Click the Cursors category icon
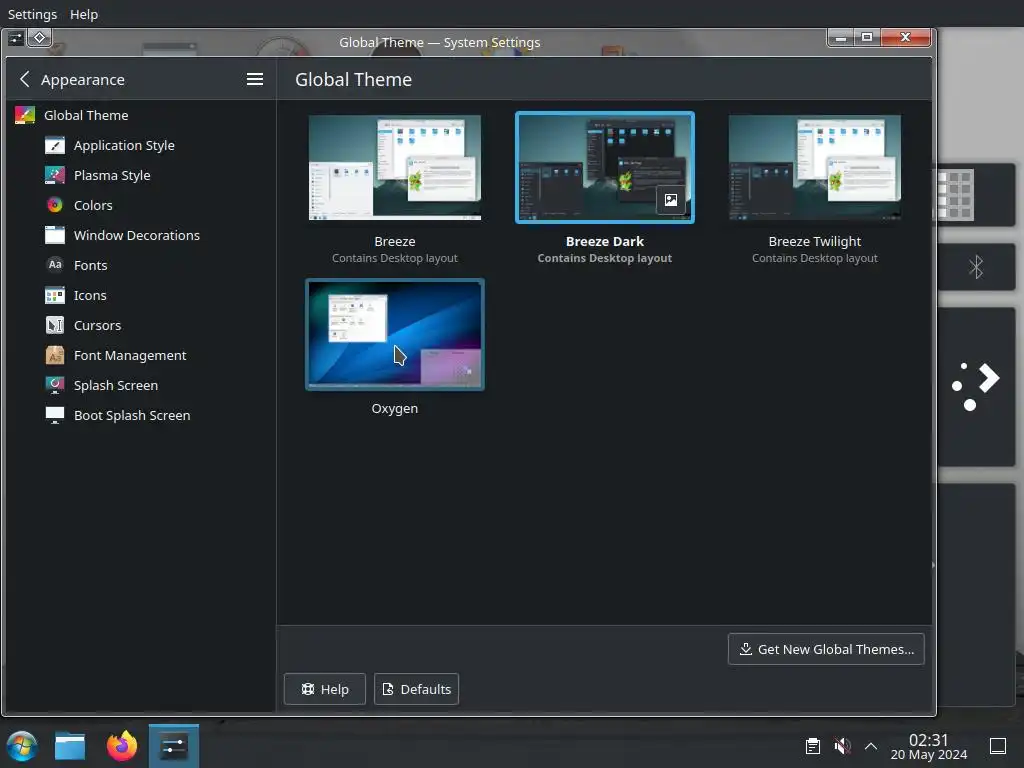This screenshot has width=1024, height=768. pos(55,325)
